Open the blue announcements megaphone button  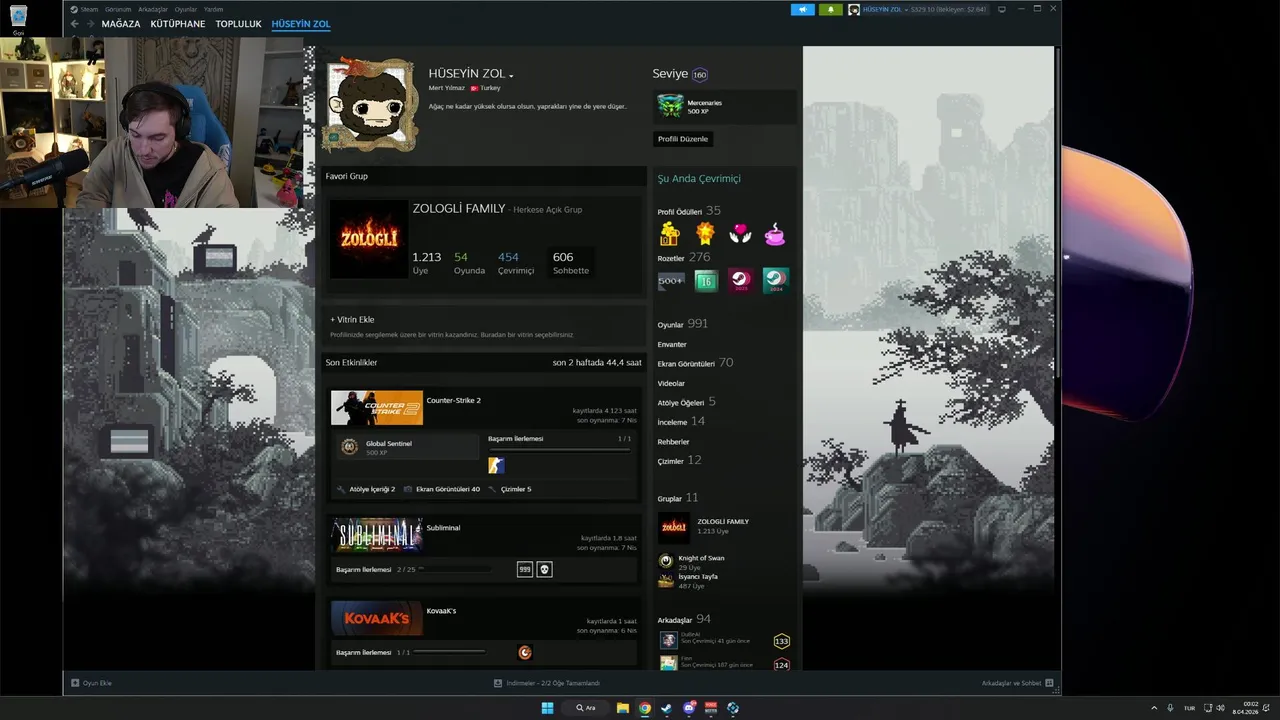(x=802, y=9)
